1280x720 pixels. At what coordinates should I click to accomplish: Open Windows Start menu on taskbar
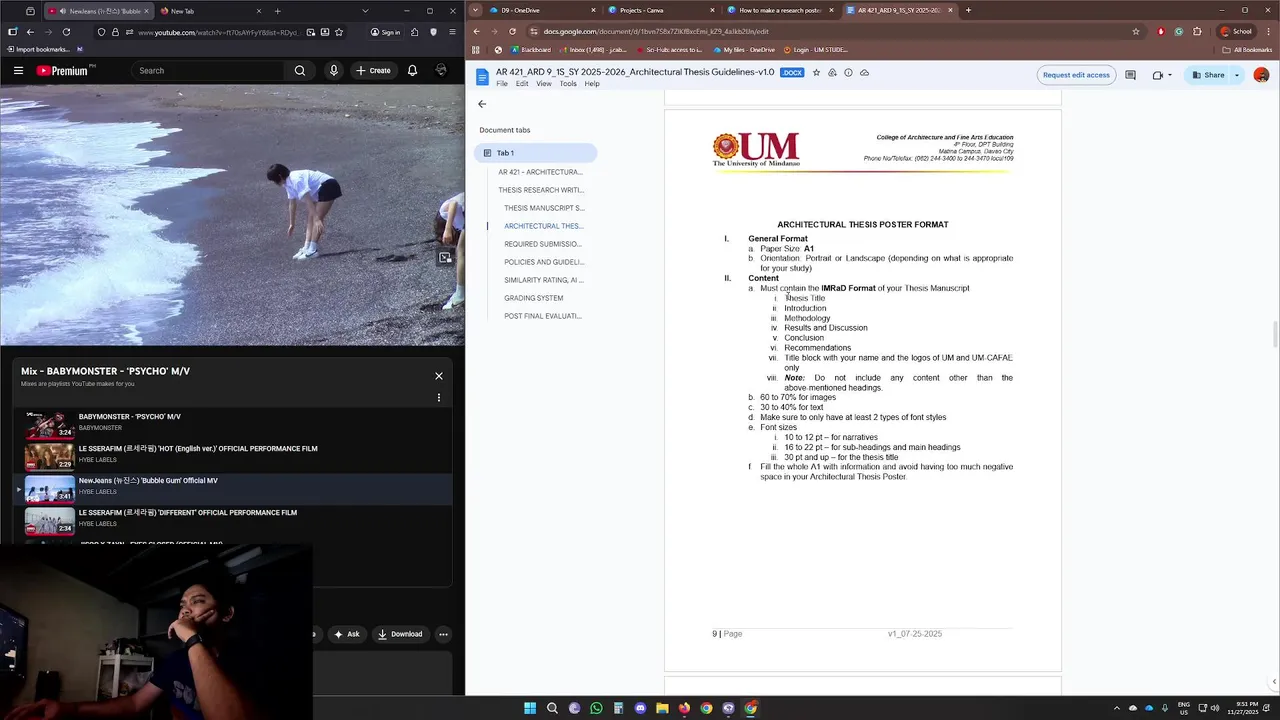coord(530,708)
